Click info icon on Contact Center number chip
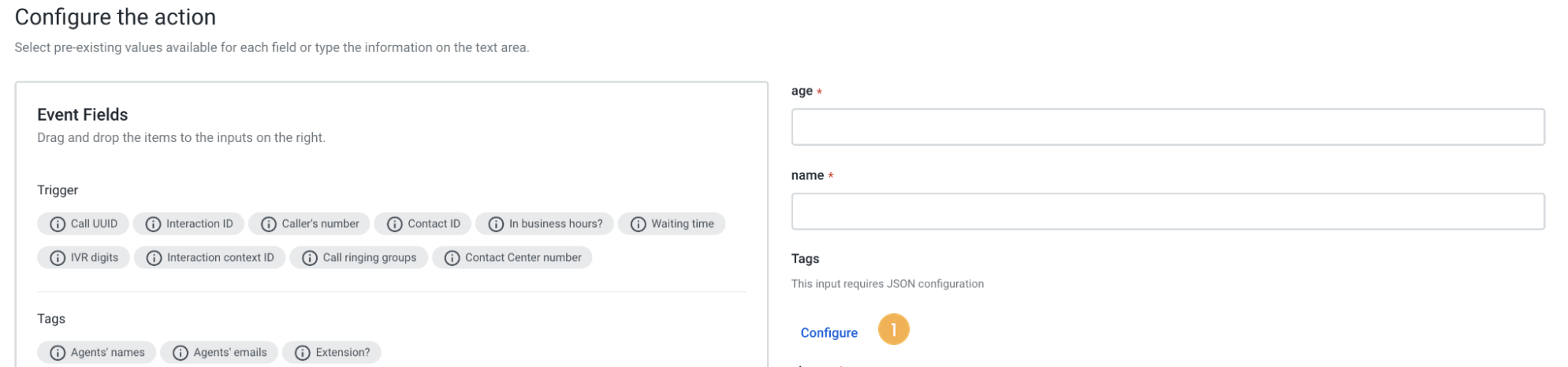1568x367 pixels. (x=452, y=258)
